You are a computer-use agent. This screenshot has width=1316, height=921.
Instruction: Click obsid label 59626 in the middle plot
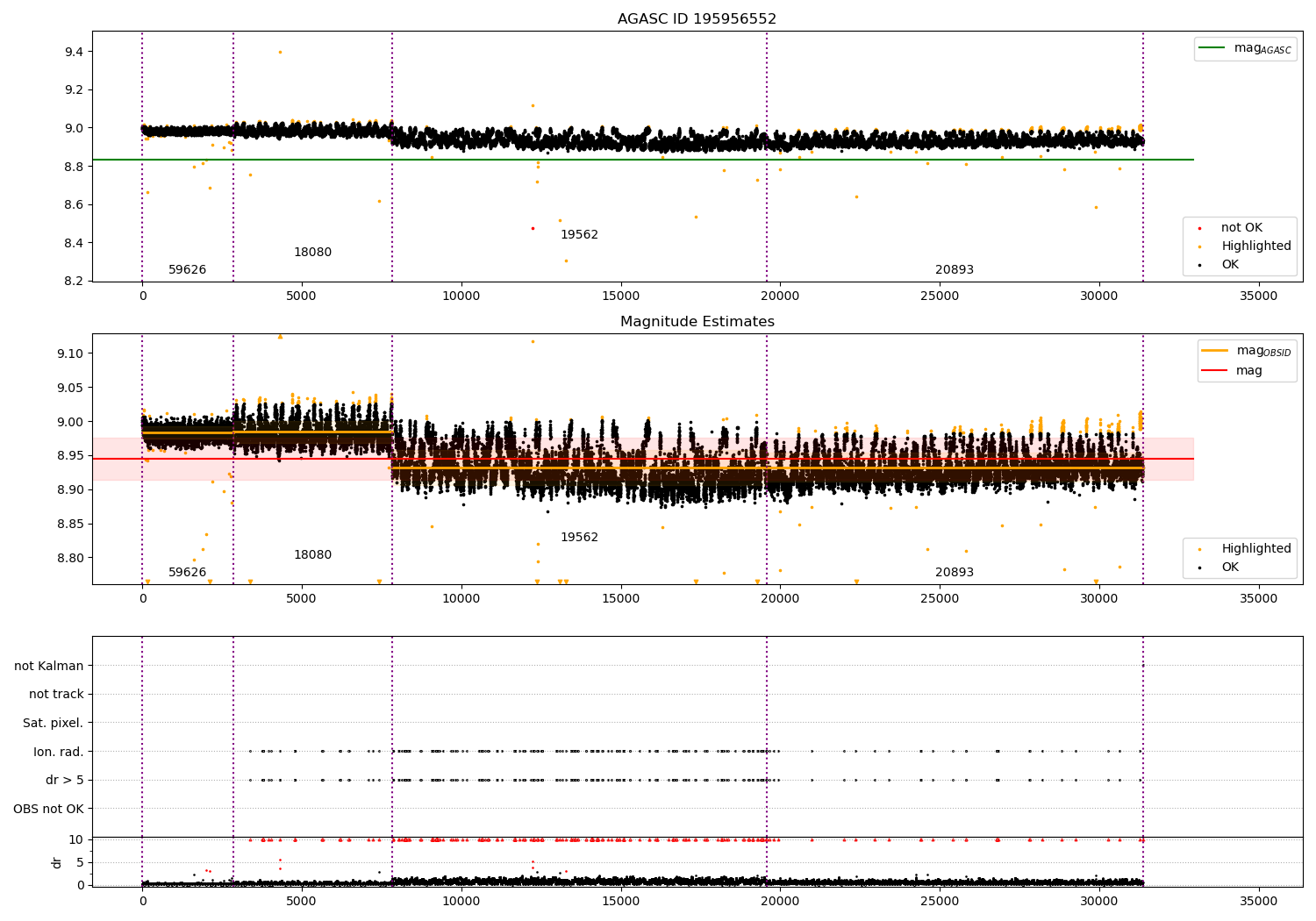[x=187, y=572]
